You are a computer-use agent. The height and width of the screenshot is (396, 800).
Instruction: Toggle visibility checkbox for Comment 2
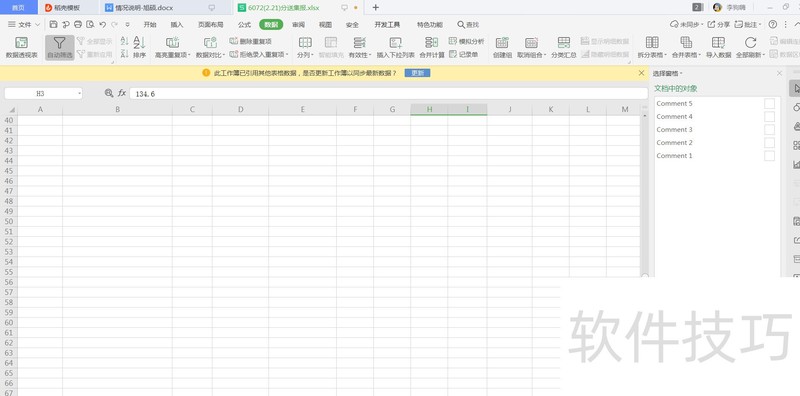click(769, 142)
